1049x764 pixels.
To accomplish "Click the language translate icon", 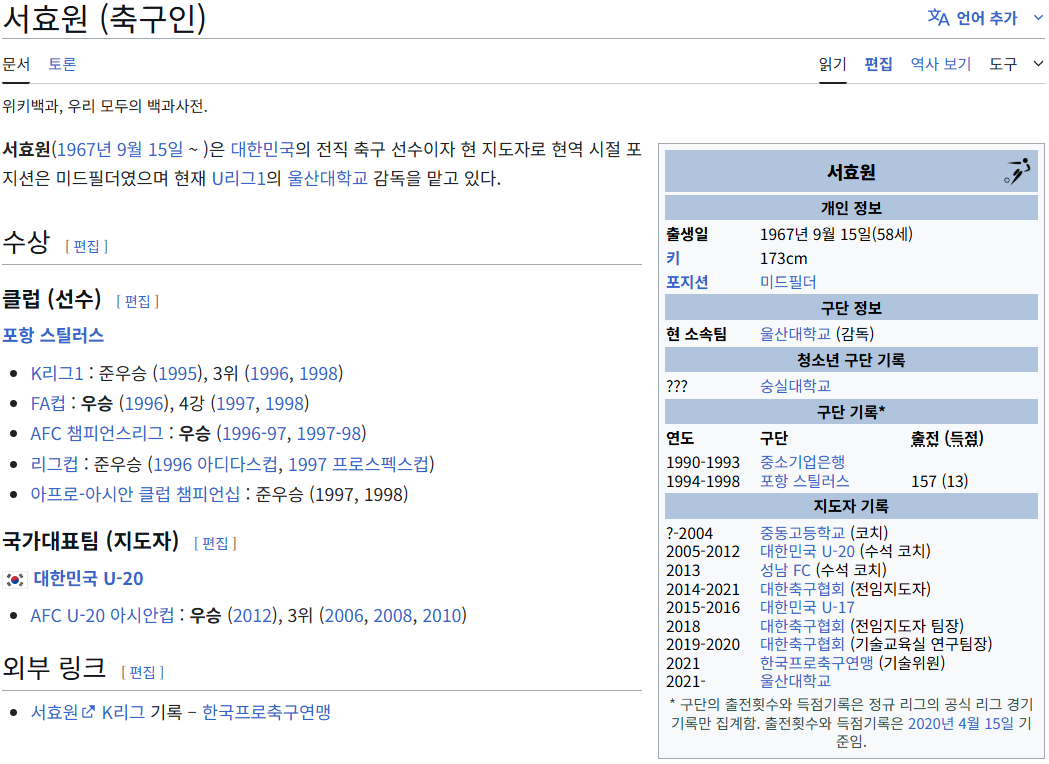I will pyautogui.click(x=937, y=17).
